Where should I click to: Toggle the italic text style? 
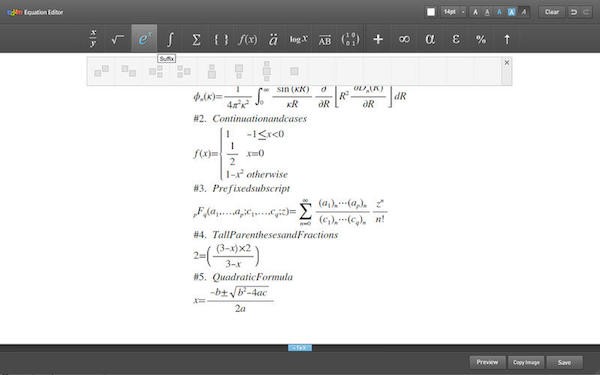[x=524, y=12]
